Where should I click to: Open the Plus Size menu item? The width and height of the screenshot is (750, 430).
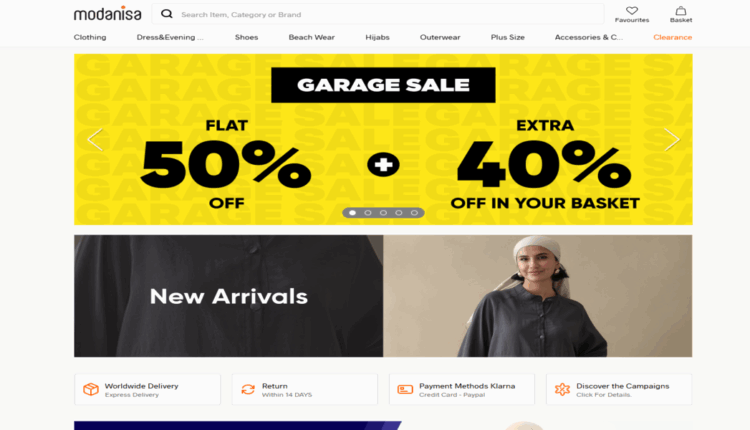507,37
